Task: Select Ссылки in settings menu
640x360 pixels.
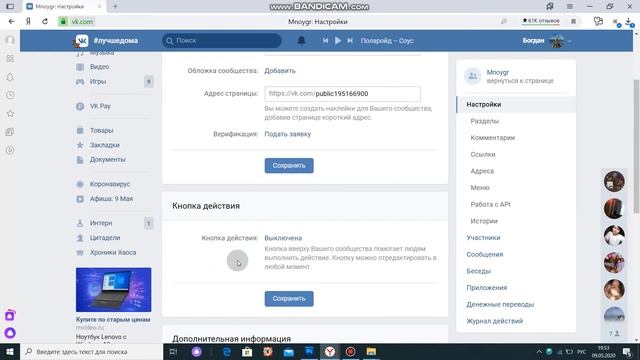Action: point(483,154)
